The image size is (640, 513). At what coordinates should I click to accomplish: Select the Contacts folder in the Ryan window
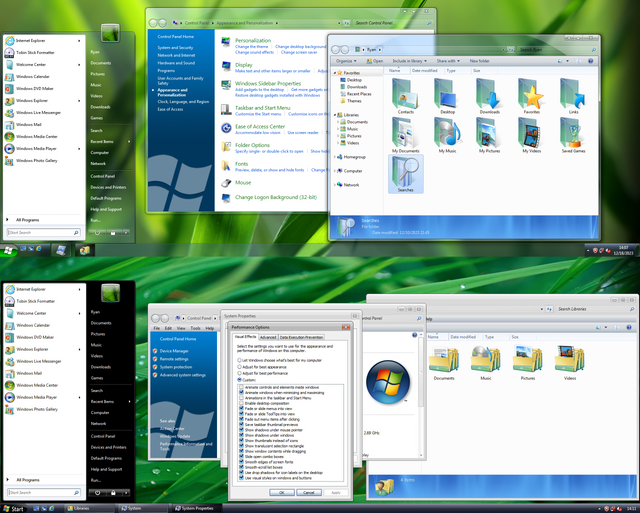pos(405,96)
